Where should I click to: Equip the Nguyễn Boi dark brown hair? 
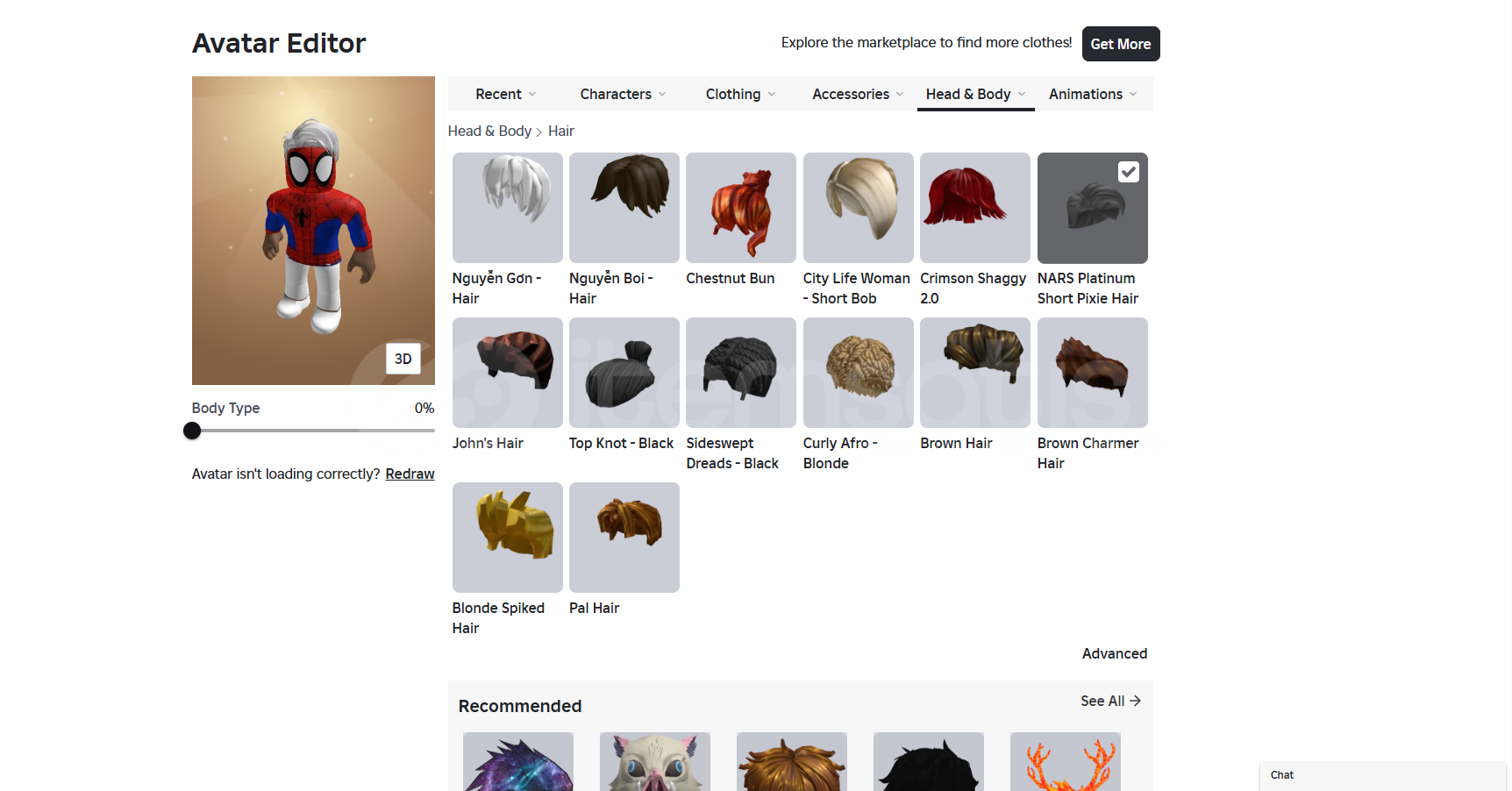(624, 208)
